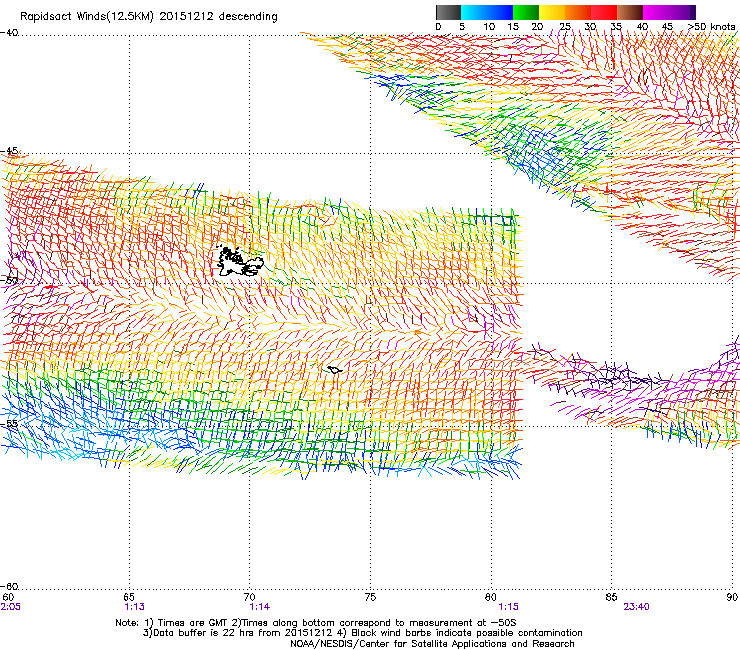The height and width of the screenshot is (650, 740).
Task: Click the dark blue legend segment near 15 knots
Action: tap(500, 12)
